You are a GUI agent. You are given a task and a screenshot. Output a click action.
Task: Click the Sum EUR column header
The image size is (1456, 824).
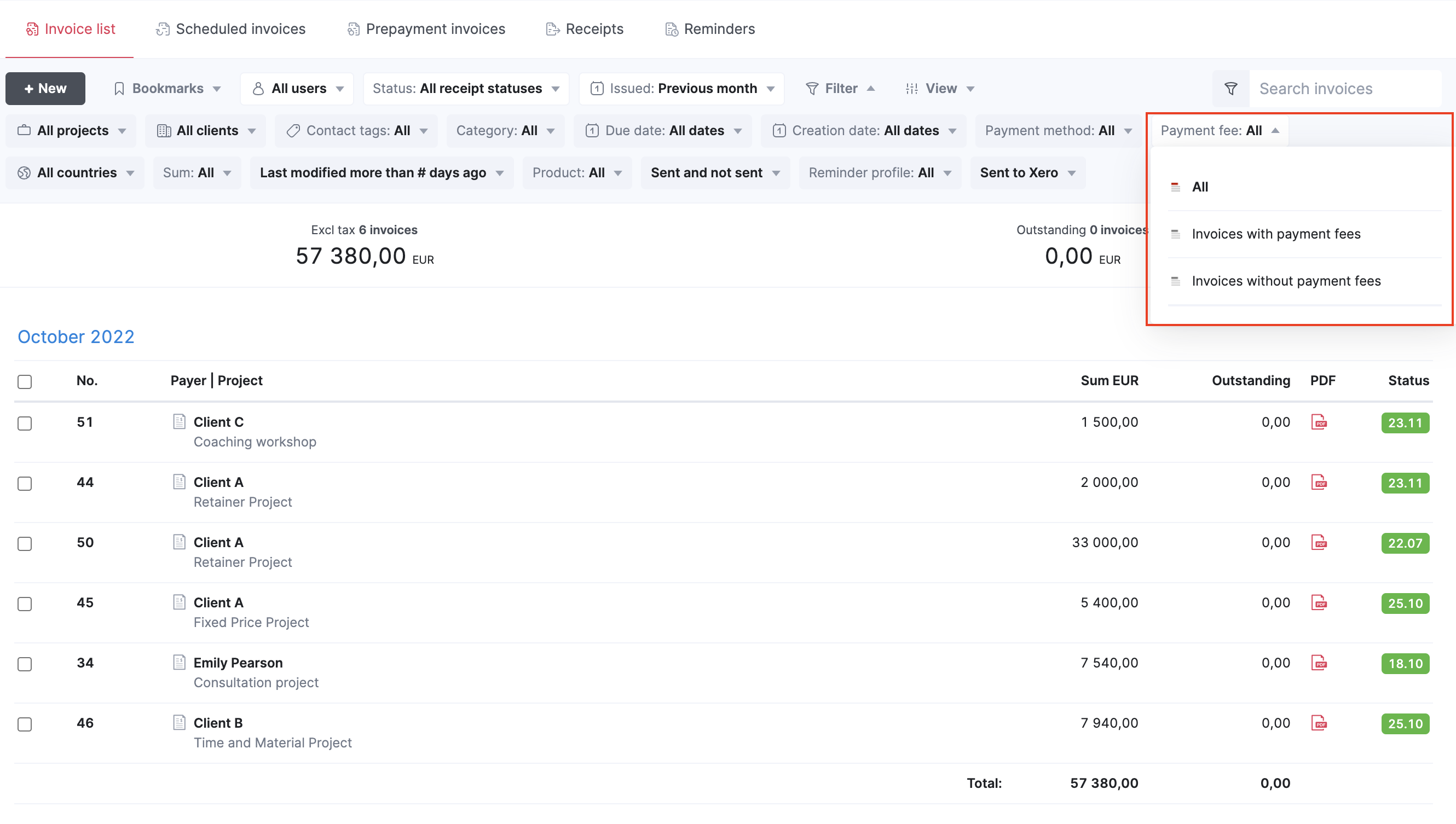pyautogui.click(x=1110, y=381)
